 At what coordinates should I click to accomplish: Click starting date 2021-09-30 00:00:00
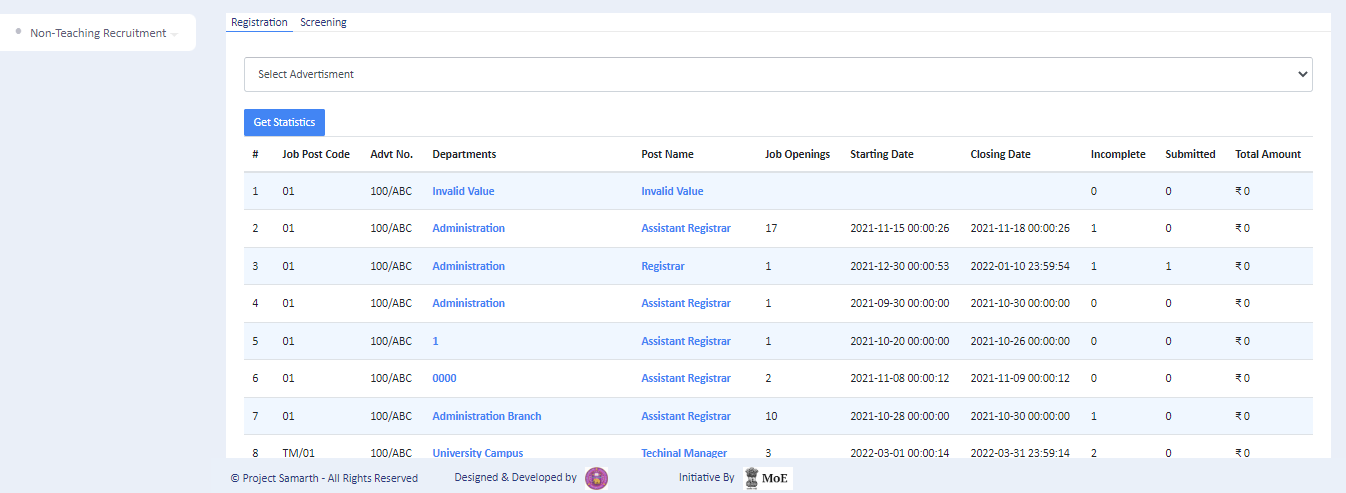pos(900,303)
